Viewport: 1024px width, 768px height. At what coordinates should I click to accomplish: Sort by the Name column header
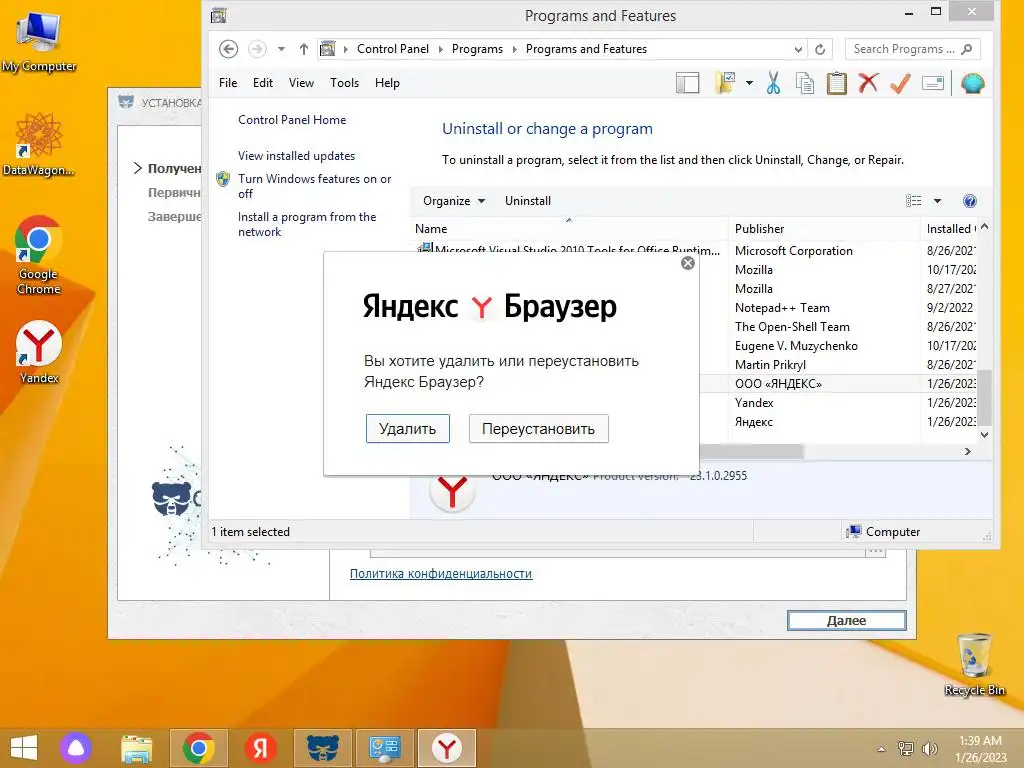[569, 229]
